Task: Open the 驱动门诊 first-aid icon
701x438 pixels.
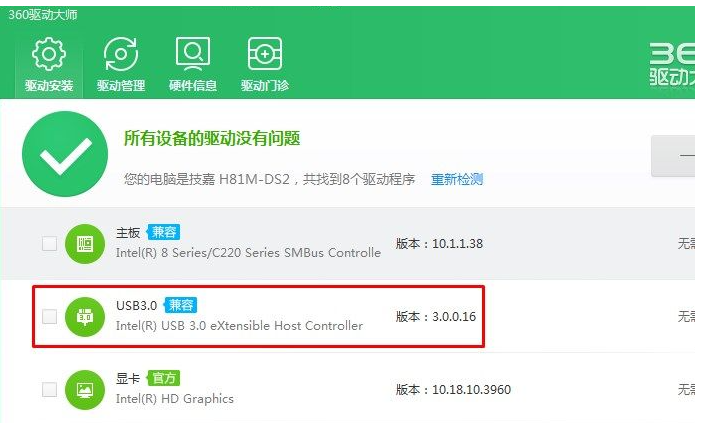Action: [x=265, y=54]
